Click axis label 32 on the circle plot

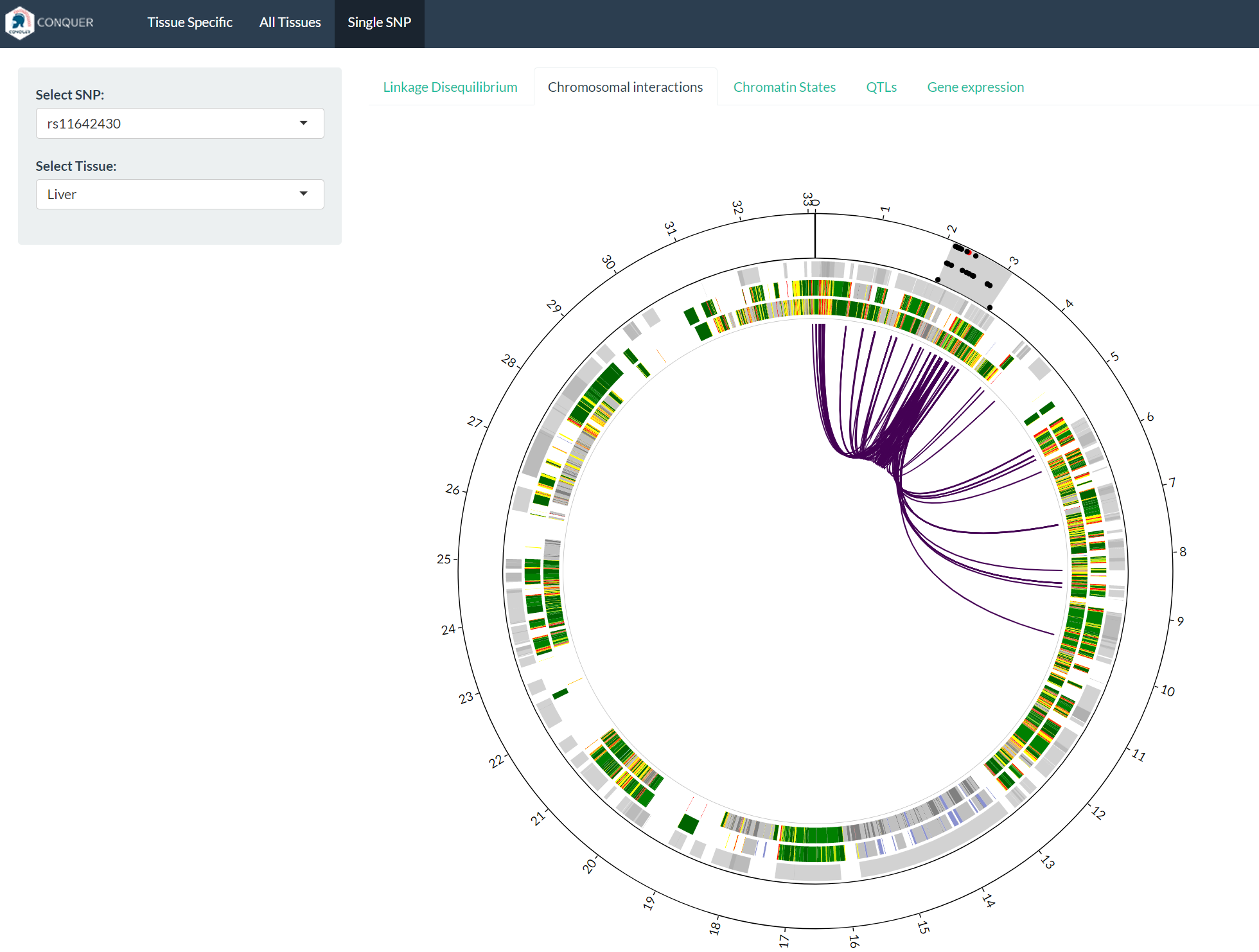pos(737,207)
